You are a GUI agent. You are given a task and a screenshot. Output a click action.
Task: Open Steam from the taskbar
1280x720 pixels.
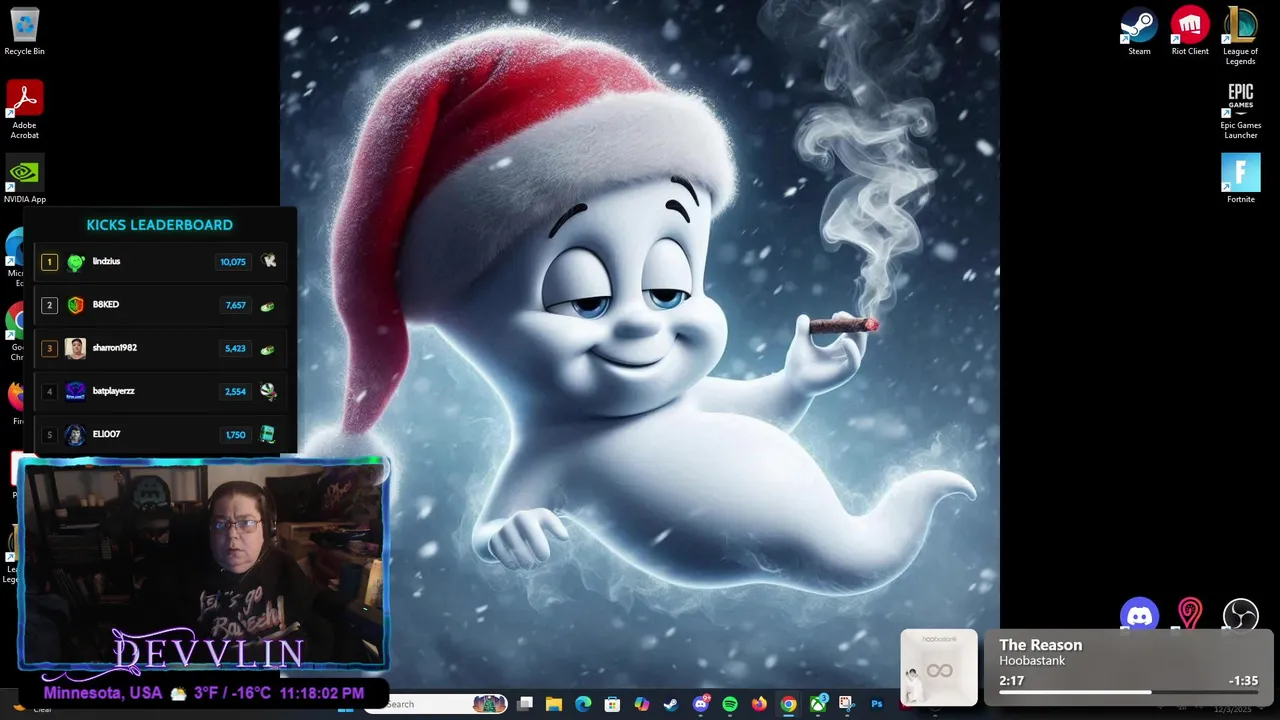tap(670, 704)
